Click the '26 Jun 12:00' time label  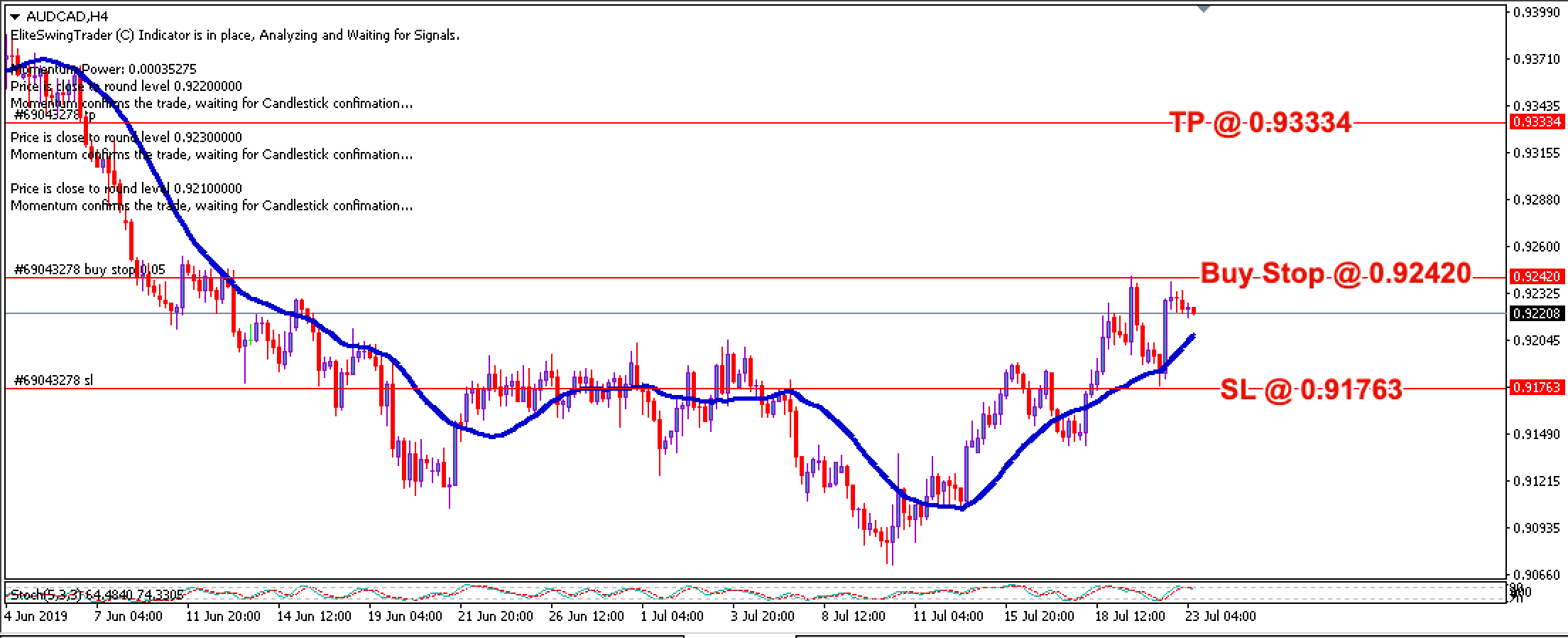[x=587, y=616]
